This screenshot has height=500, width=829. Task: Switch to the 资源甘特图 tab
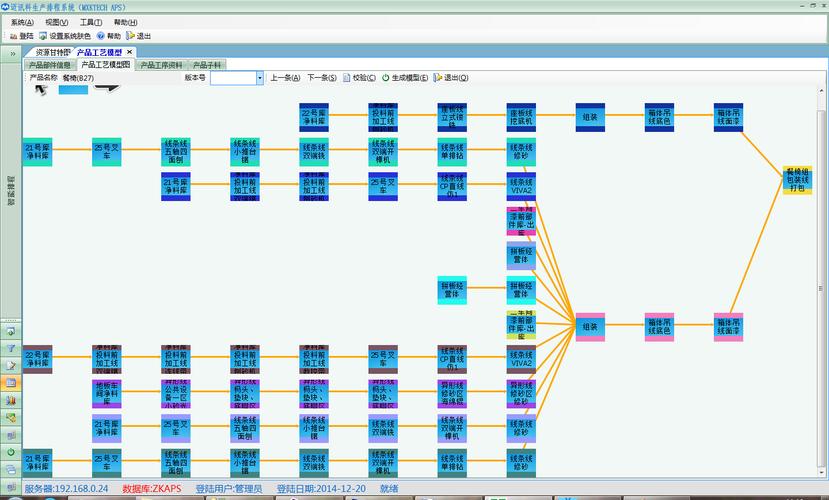point(52,52)
